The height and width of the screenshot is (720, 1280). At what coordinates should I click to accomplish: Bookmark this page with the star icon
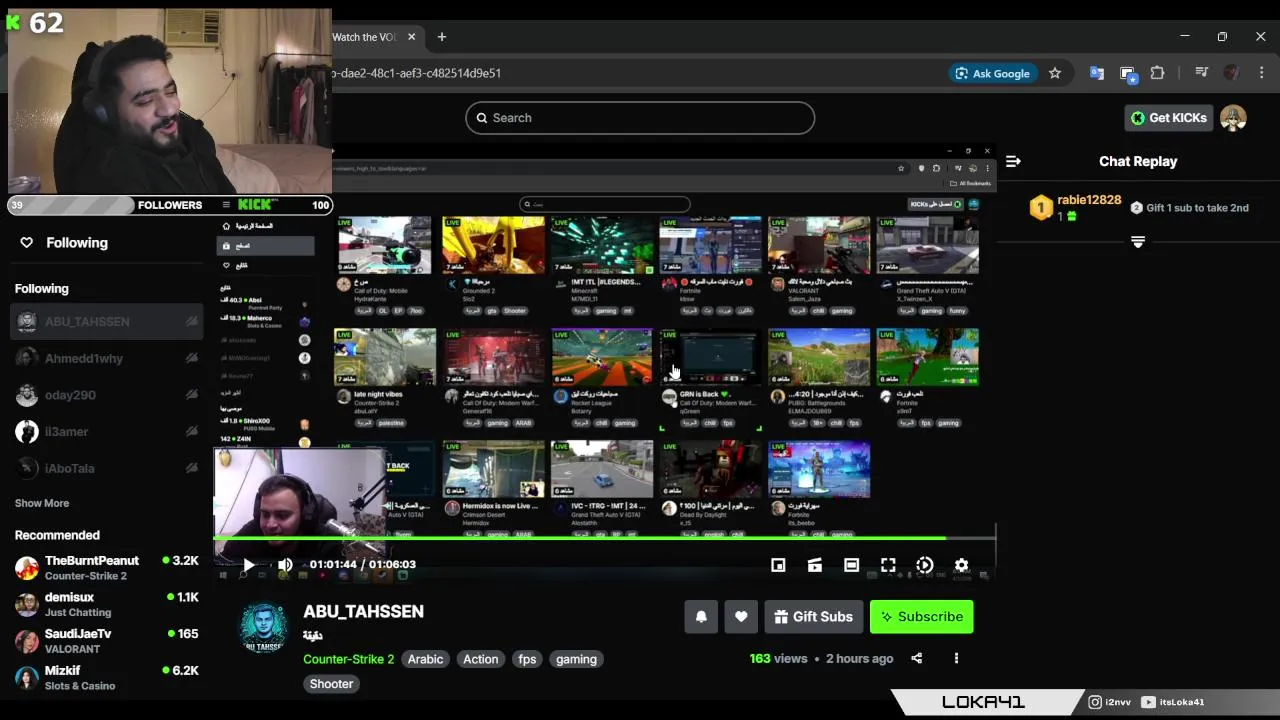point(1054,73)
